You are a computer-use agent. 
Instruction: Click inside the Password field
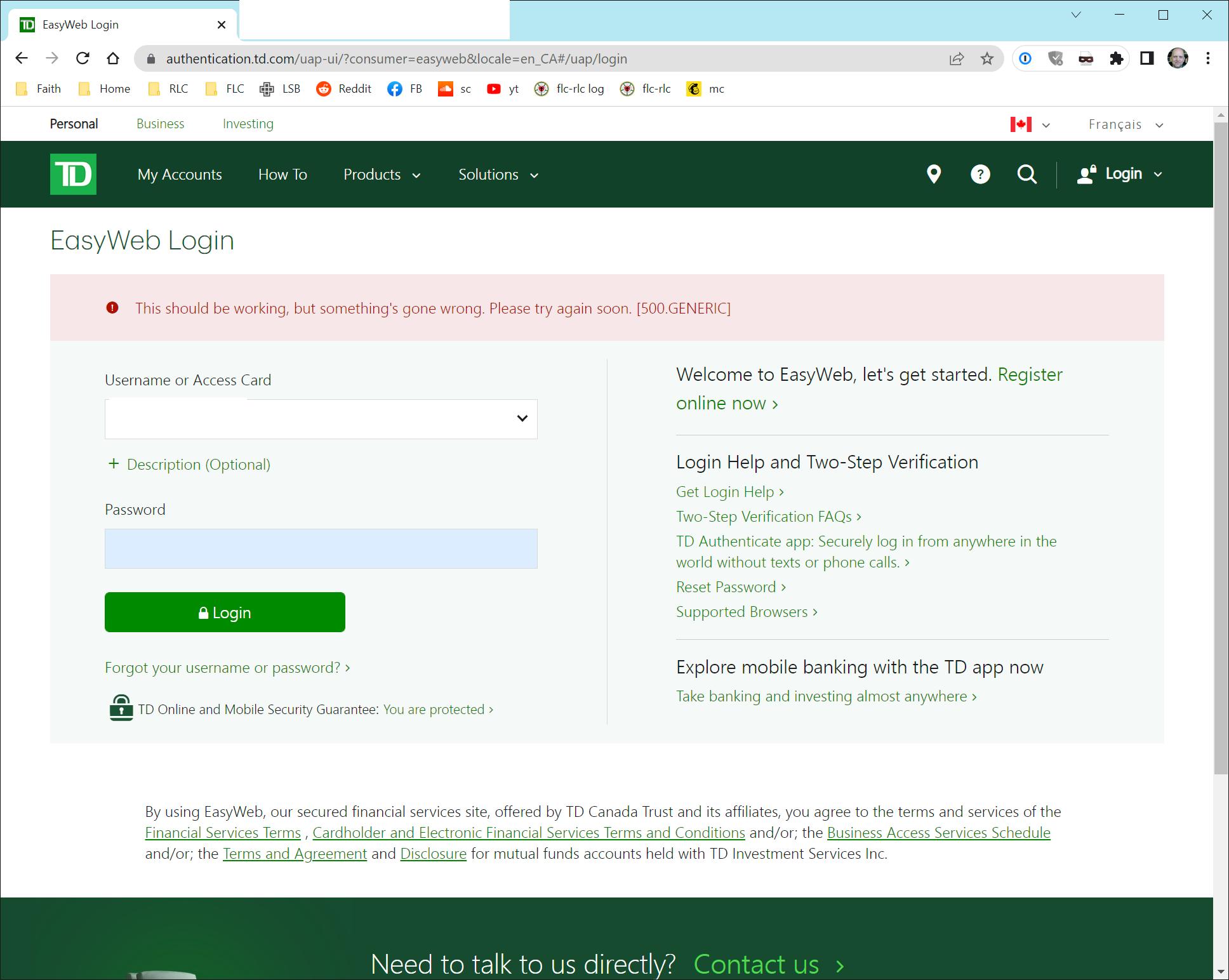pos(321,548)
